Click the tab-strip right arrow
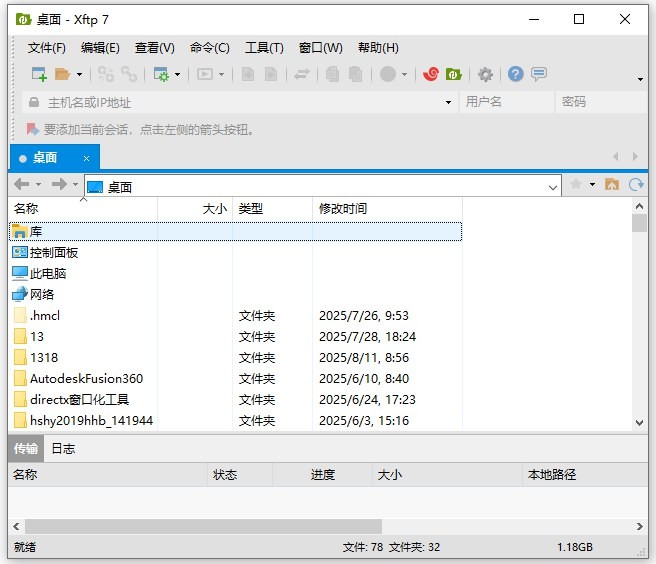The width and height of the screenshot is (656, 564). tap(636, 156)
